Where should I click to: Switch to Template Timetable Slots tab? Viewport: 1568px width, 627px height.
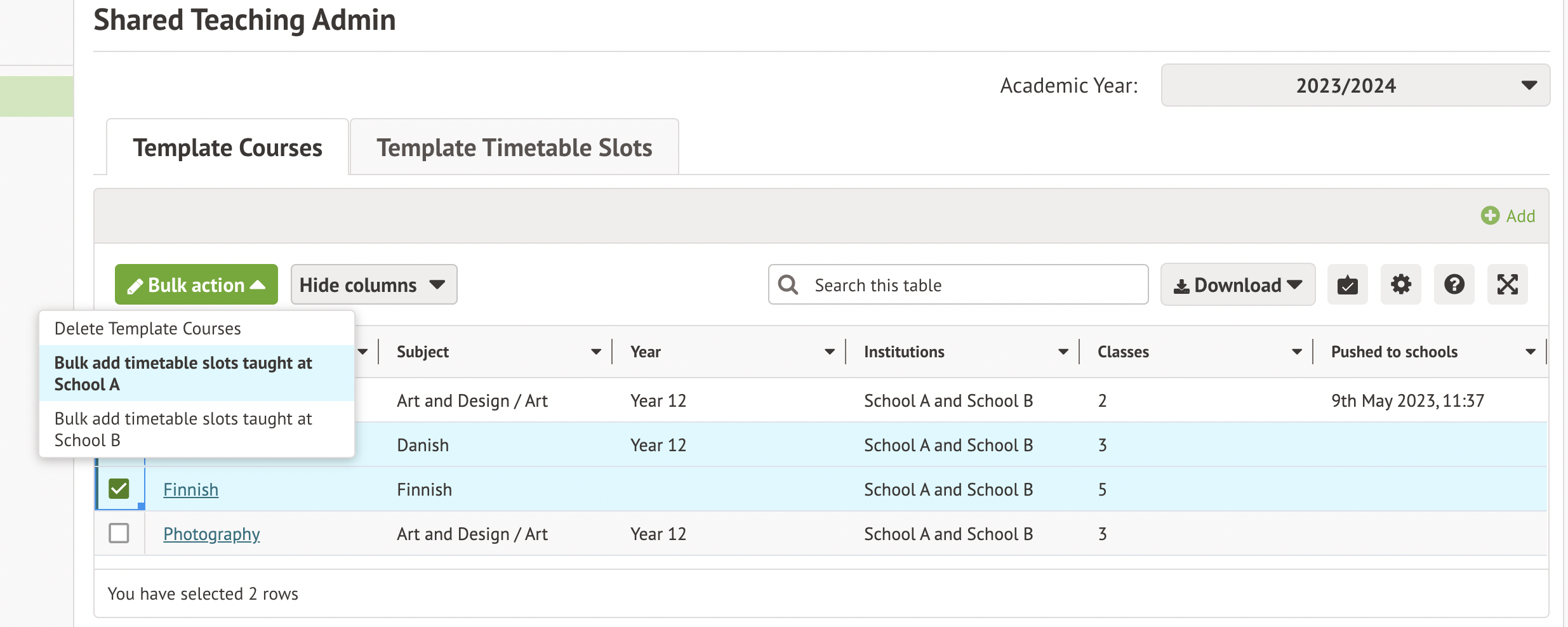tap(514, 147)
